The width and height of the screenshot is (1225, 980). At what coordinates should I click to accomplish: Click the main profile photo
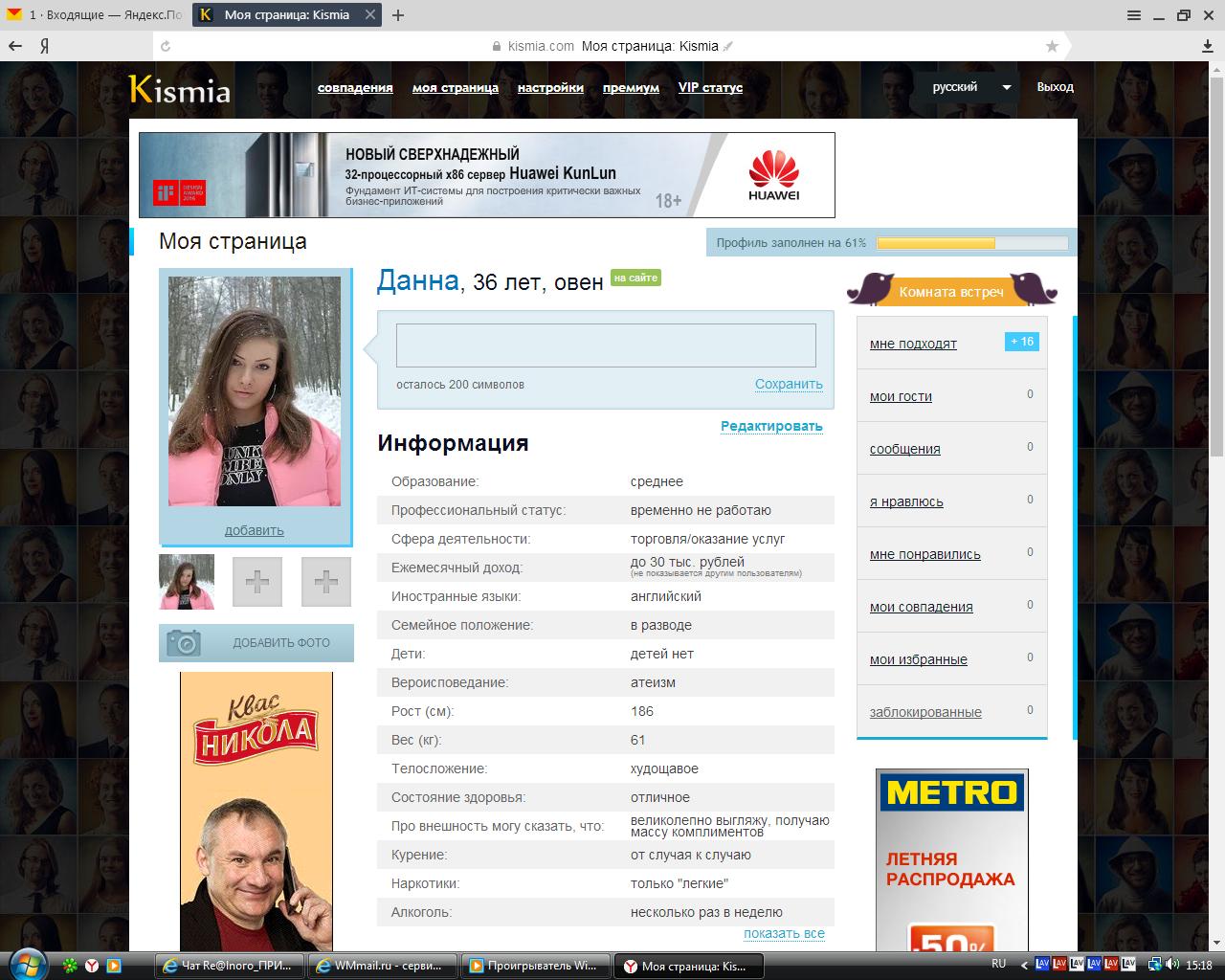click(x=255, y=391)
